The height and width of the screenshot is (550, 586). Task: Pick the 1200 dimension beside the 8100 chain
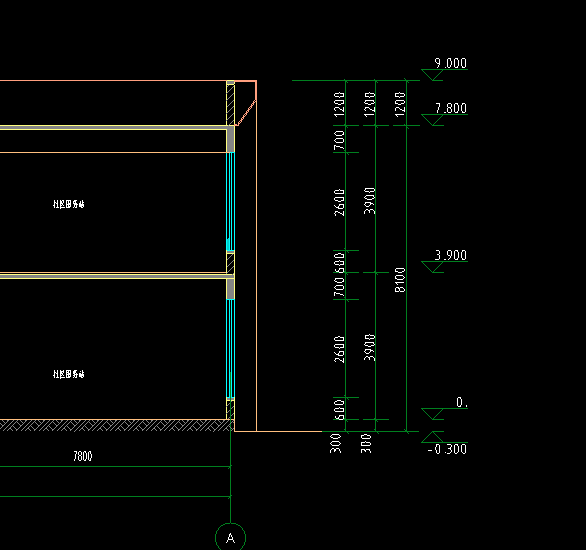click(x=400, y=104)
